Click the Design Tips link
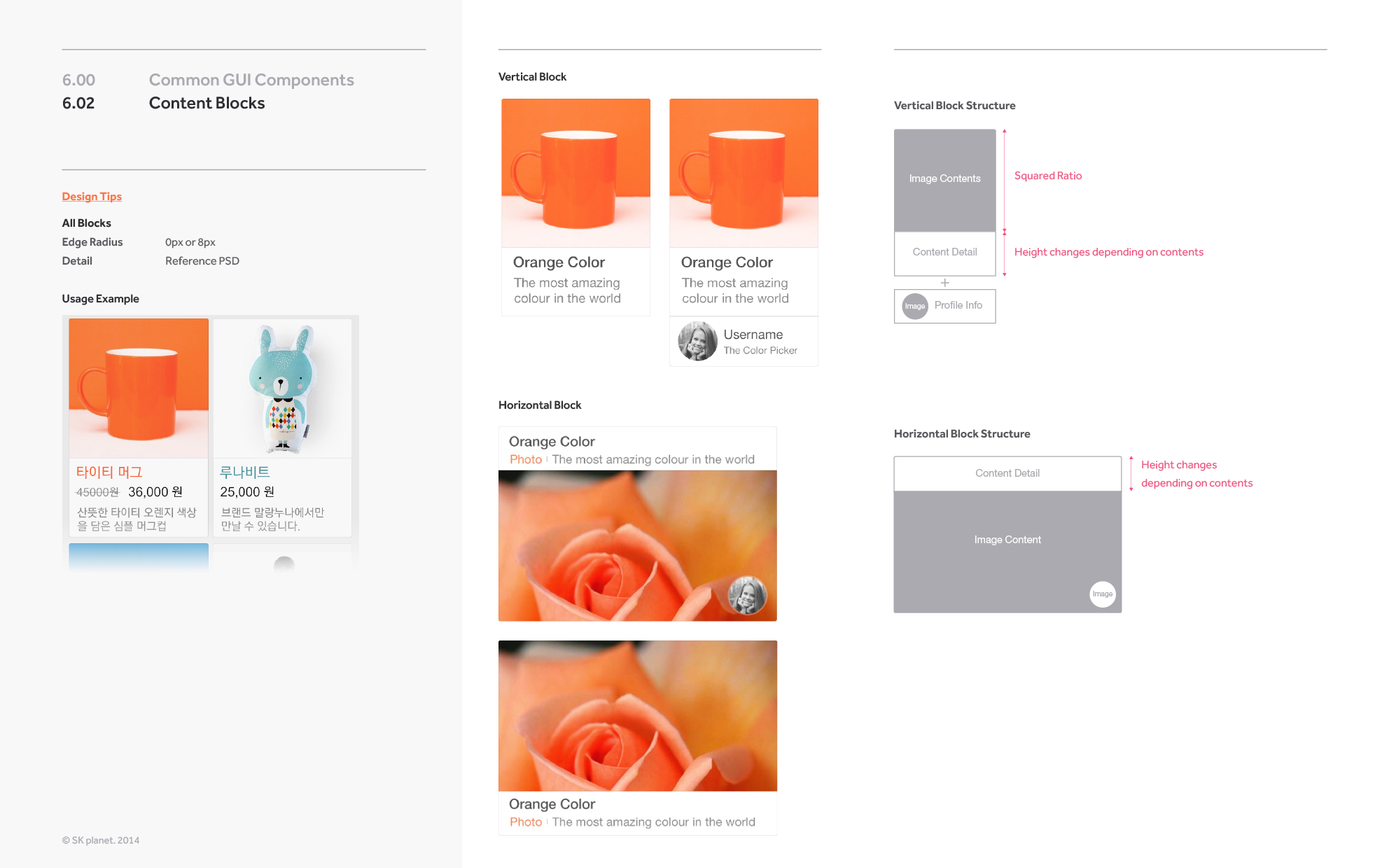 (x=92, y=197)
